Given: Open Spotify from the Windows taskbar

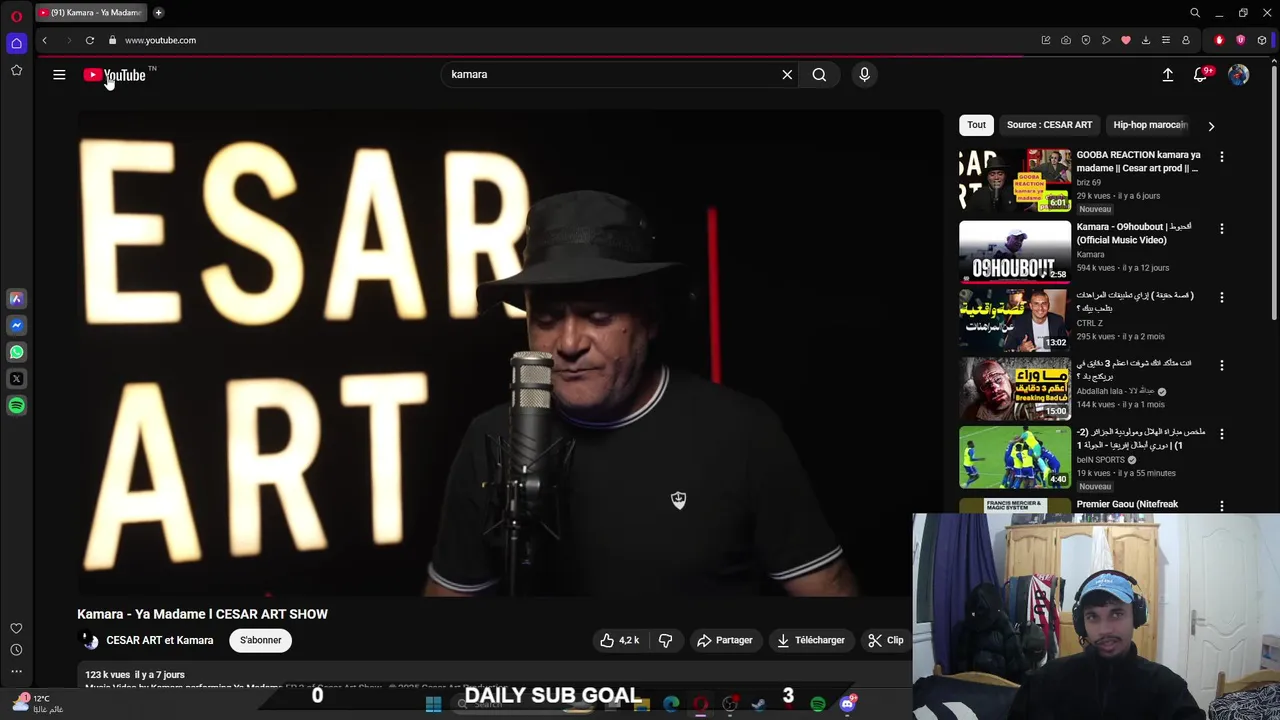Looking at the screenshot, I should click(x=818, y=704).
